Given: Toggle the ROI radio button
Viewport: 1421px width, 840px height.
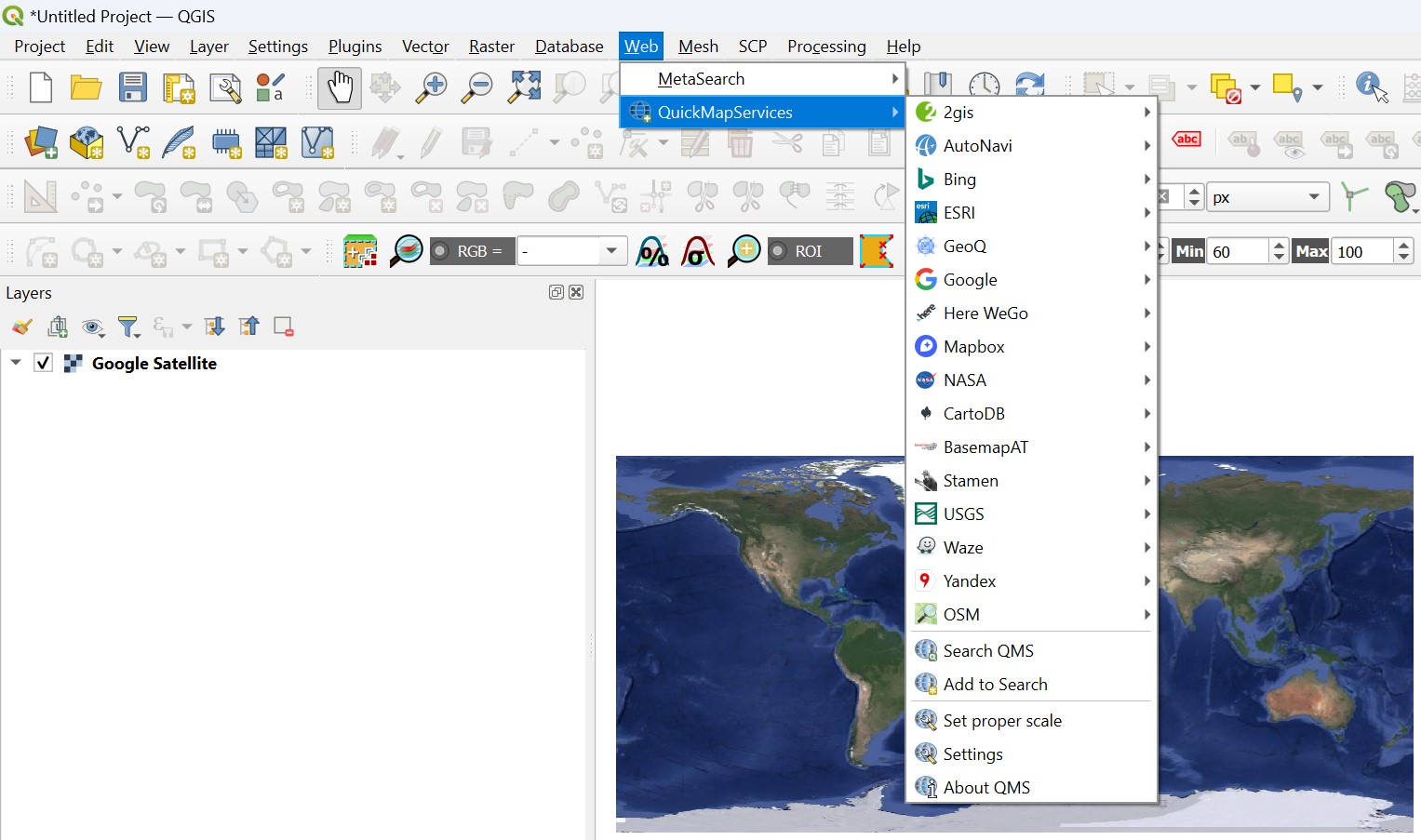Looking at the screenshot, I should [x=779, y=251].
